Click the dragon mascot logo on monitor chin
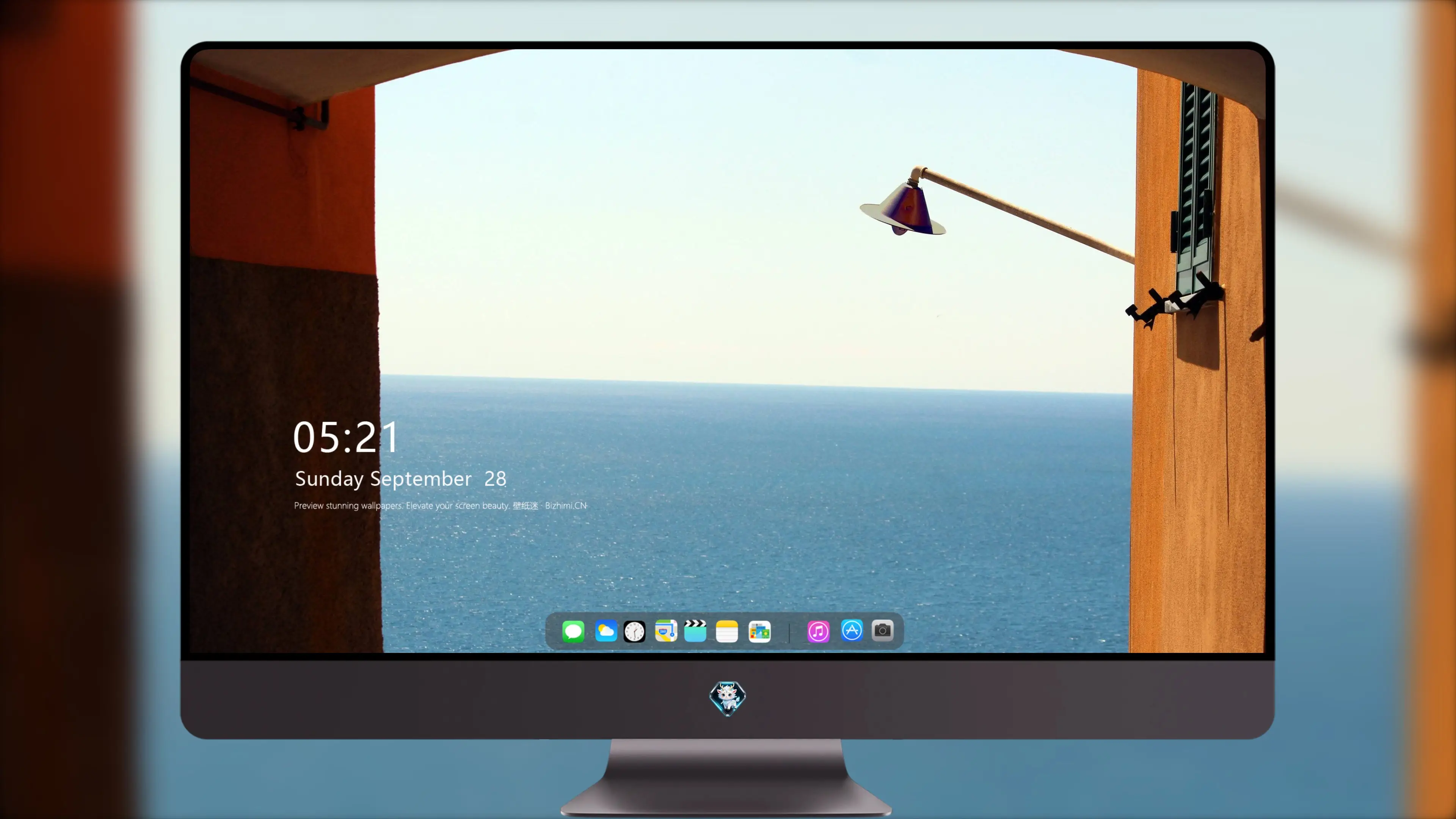This screenshot has height=819, width=1456. tap(728, 698)
